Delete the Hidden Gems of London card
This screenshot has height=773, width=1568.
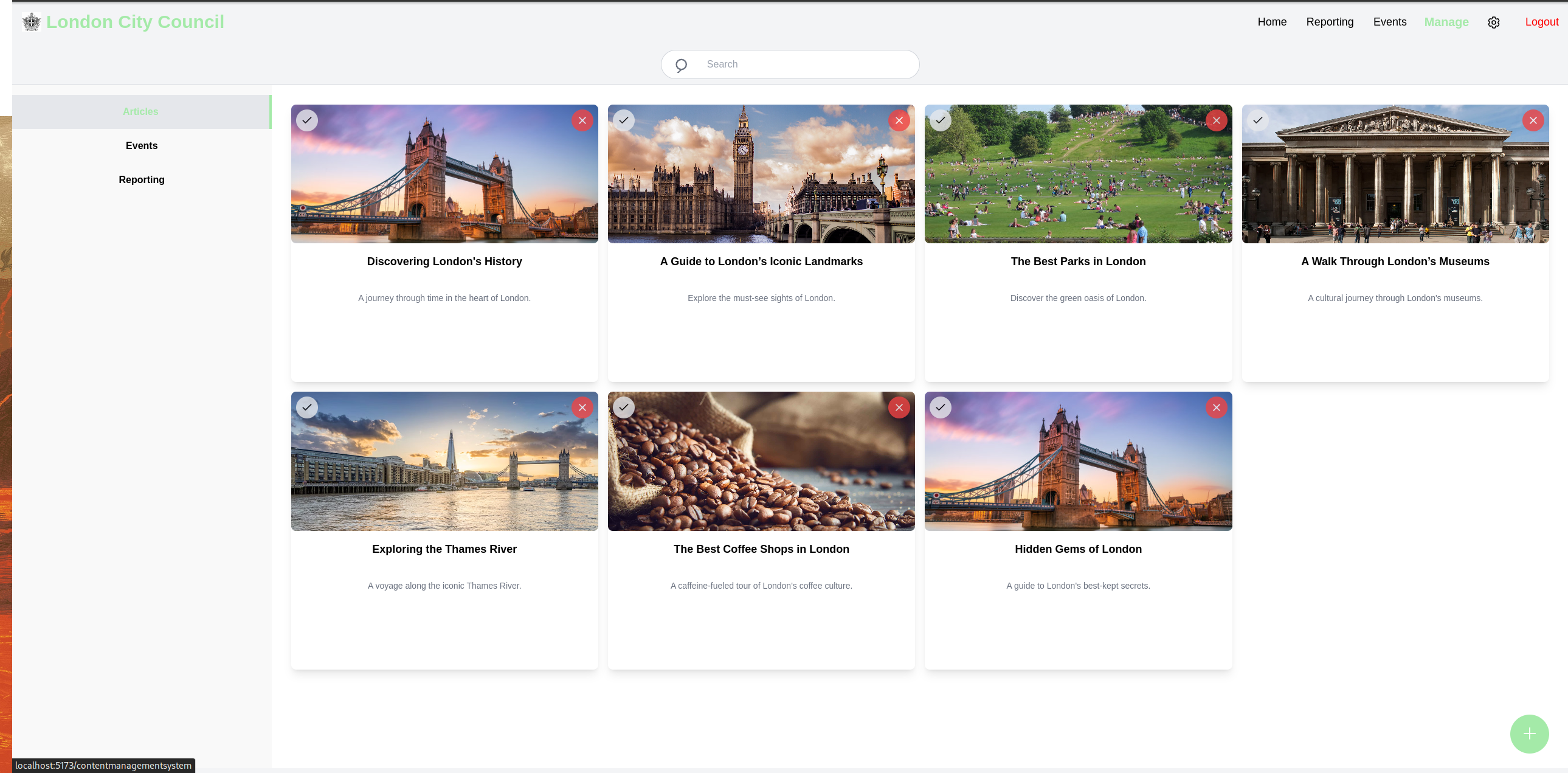tap(1215, 408)
